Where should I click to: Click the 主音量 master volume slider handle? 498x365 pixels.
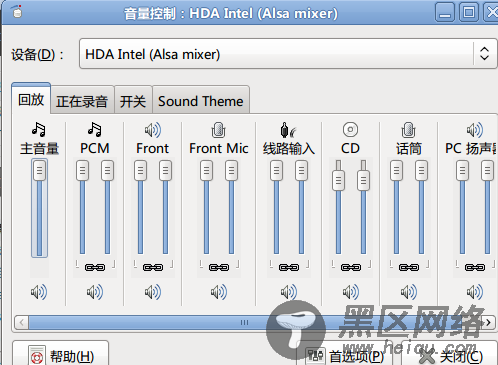(x=39, y=170)
